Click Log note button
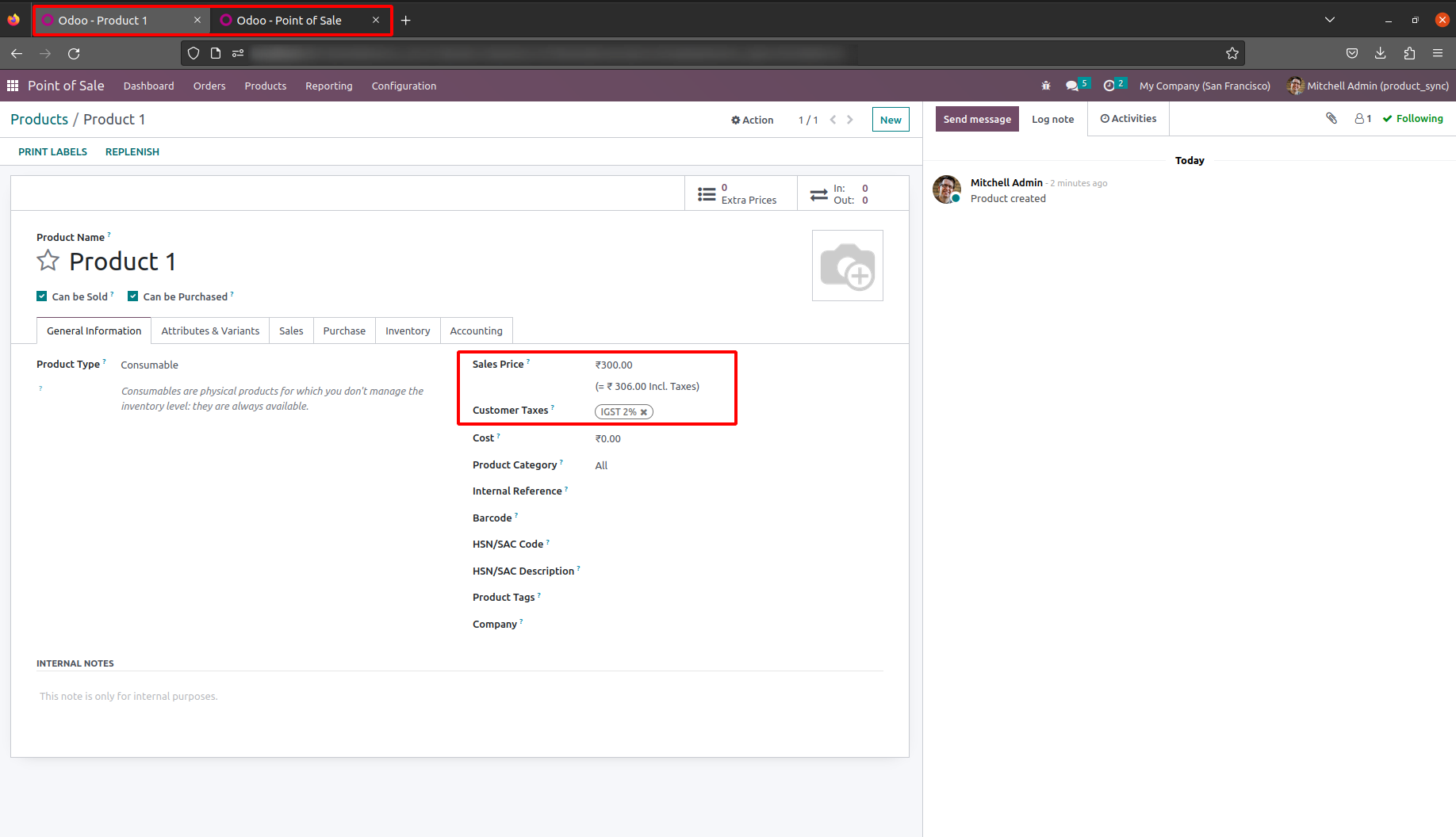Screen dimensions: 1456x837 [x=1053, y=119]
